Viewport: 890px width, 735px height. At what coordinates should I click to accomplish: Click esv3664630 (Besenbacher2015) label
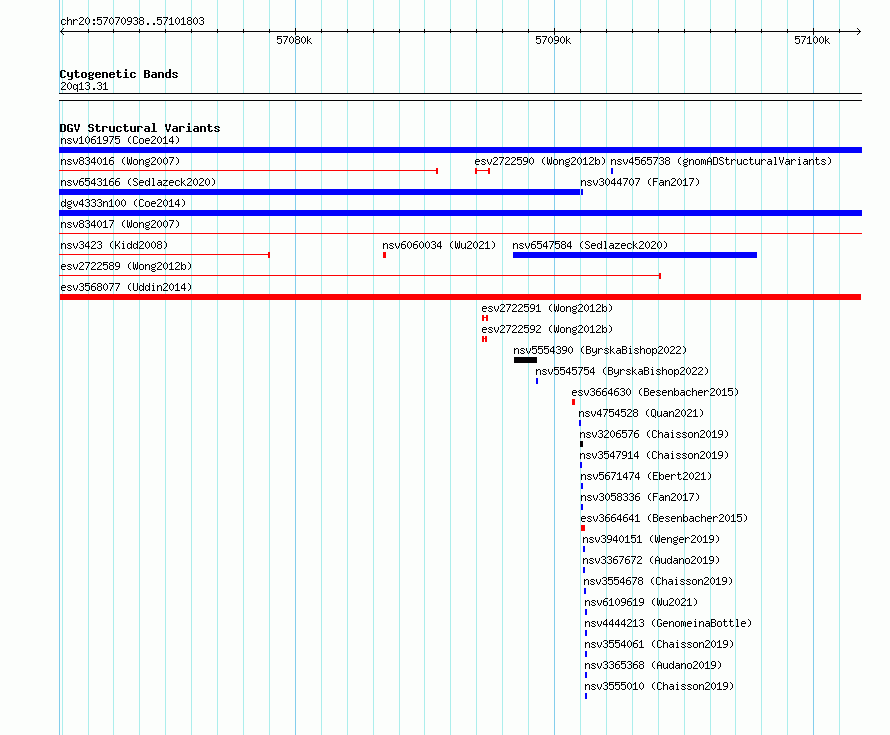(655, 392)
